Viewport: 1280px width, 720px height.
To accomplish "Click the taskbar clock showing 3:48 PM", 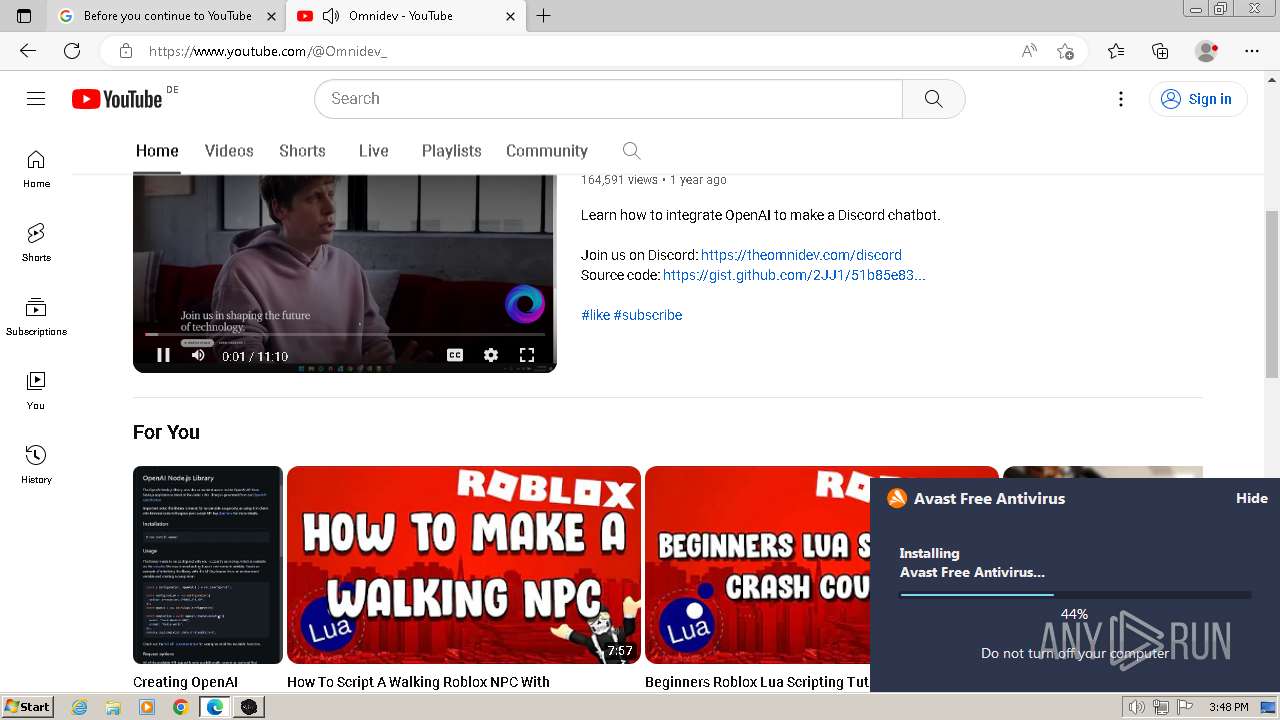I will point(1228,707).
